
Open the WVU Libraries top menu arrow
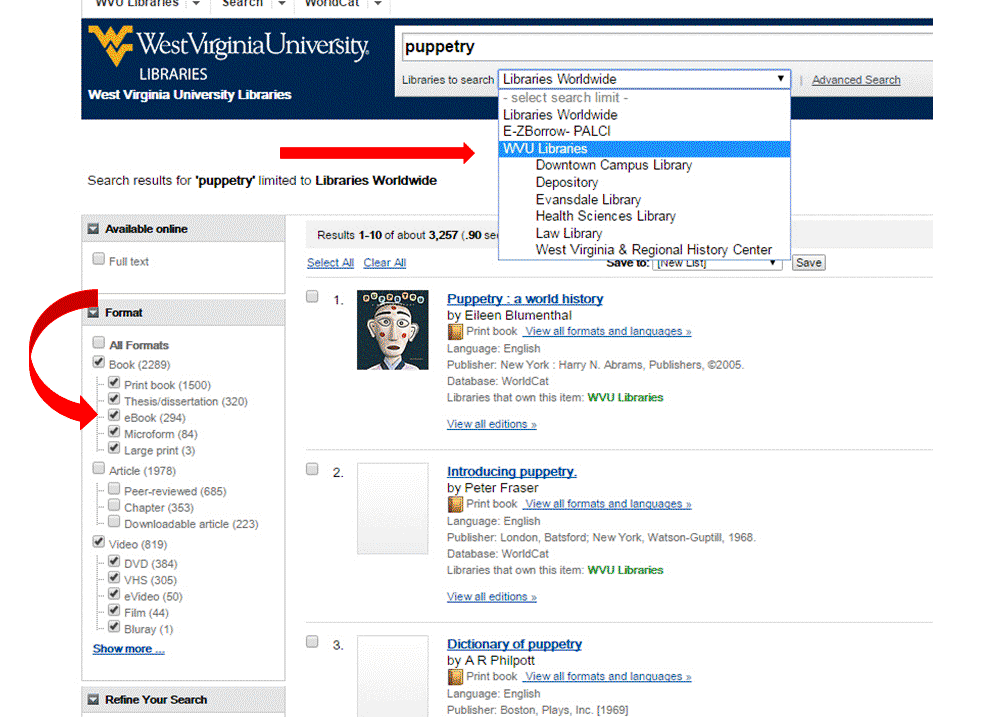[196, 4]
